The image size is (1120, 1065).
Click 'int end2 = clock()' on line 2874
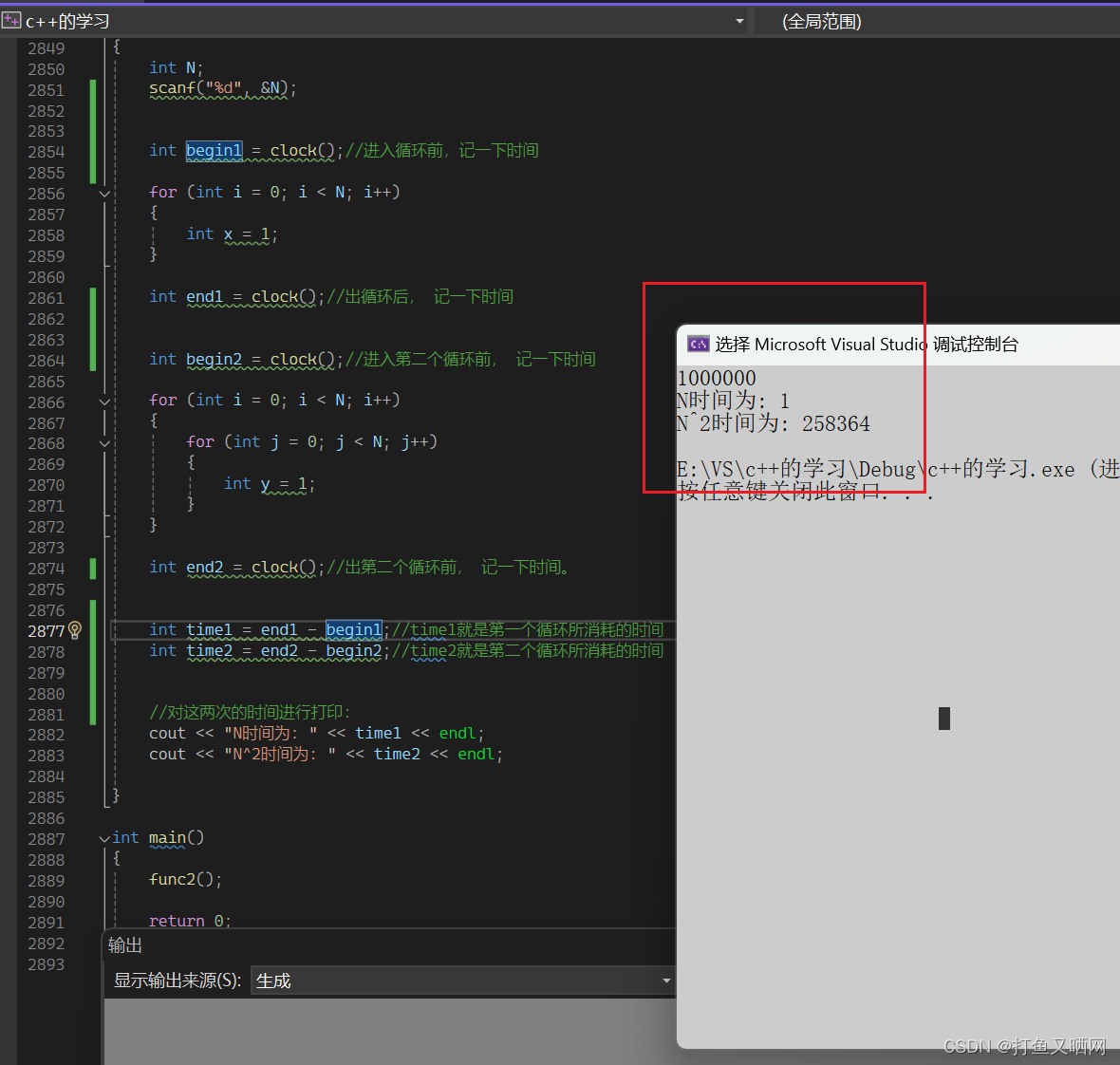tap(237, 567)
